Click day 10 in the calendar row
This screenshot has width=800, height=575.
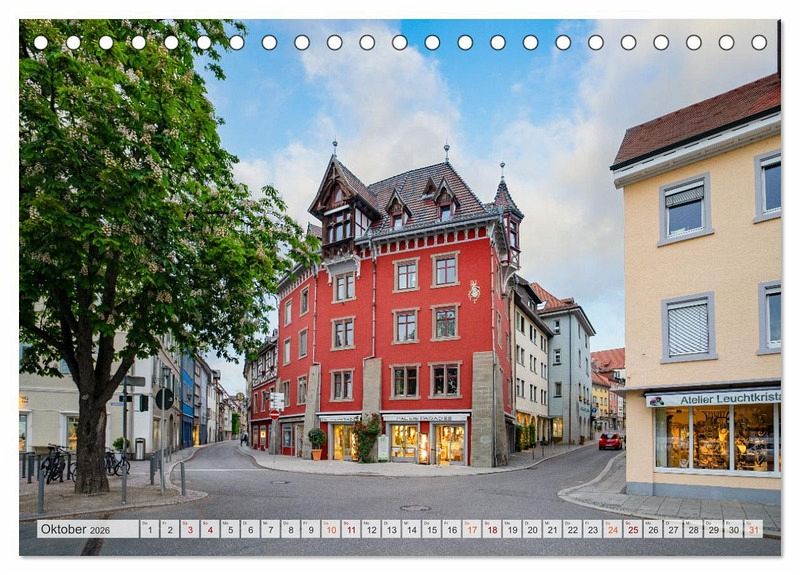[x=330, y=529]
